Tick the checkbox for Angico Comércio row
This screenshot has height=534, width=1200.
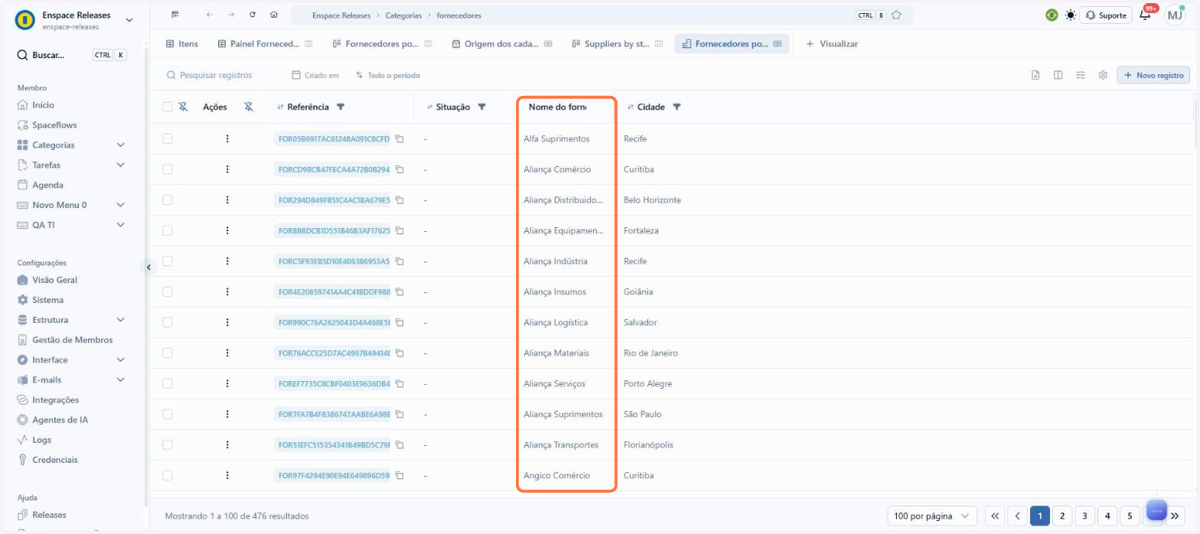point(167,476)
